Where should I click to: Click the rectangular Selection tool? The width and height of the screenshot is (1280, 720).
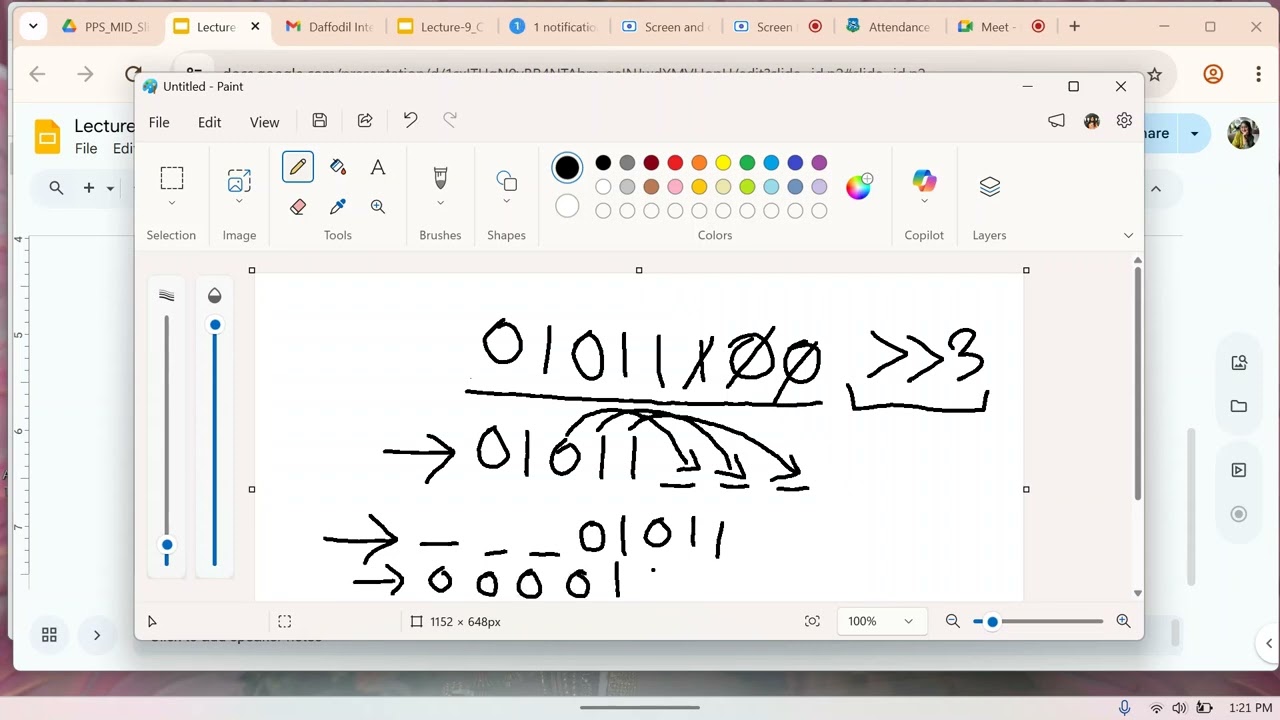point(172,178)
